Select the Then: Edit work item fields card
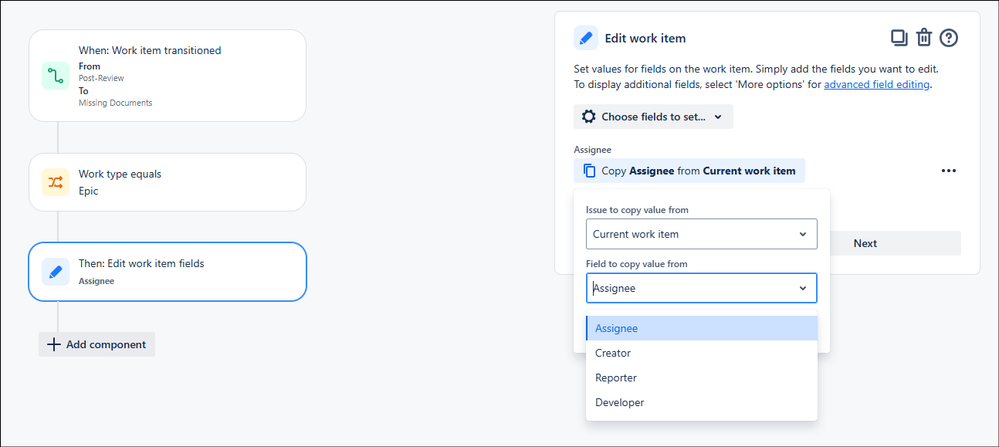 [x=168, y=272]
